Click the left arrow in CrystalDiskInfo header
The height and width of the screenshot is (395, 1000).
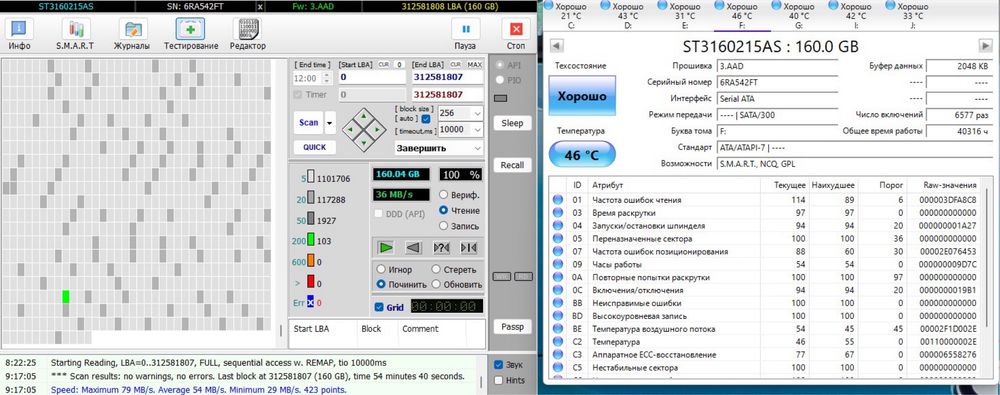pos(556,46)
